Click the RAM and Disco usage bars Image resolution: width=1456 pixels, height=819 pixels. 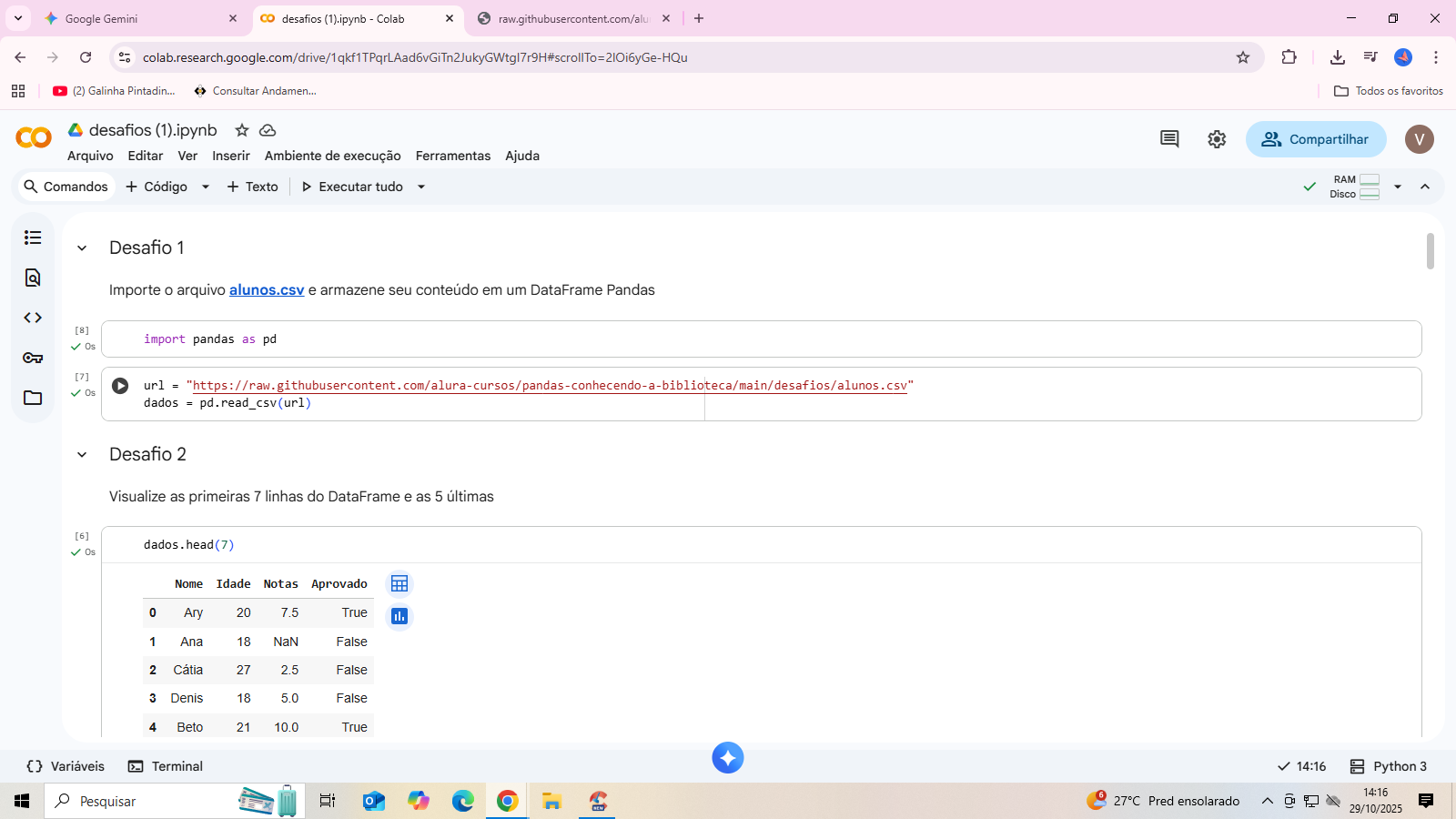coord(1355,187)
